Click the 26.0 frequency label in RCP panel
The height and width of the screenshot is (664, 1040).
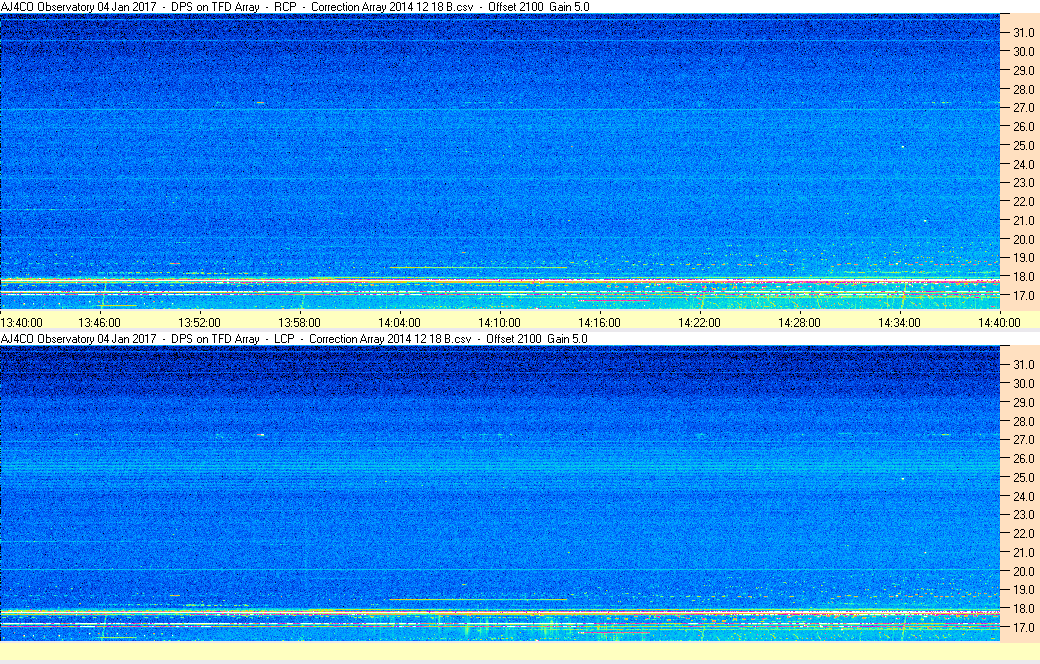(1023, 127)
